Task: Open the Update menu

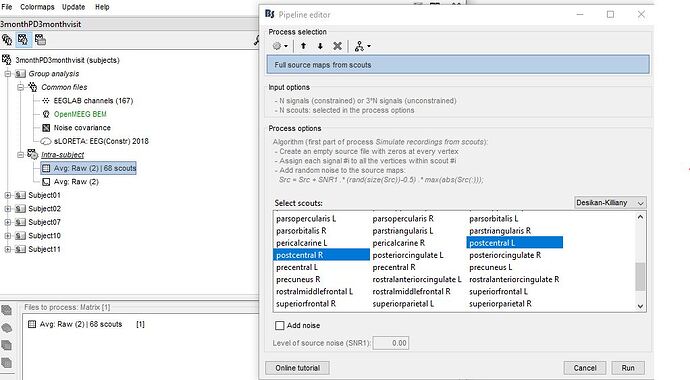Action: (x=73, y=7)
